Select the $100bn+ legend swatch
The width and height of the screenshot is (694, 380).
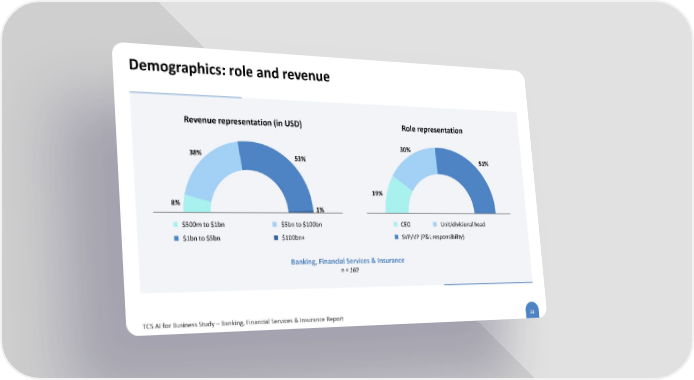point(276,238)
